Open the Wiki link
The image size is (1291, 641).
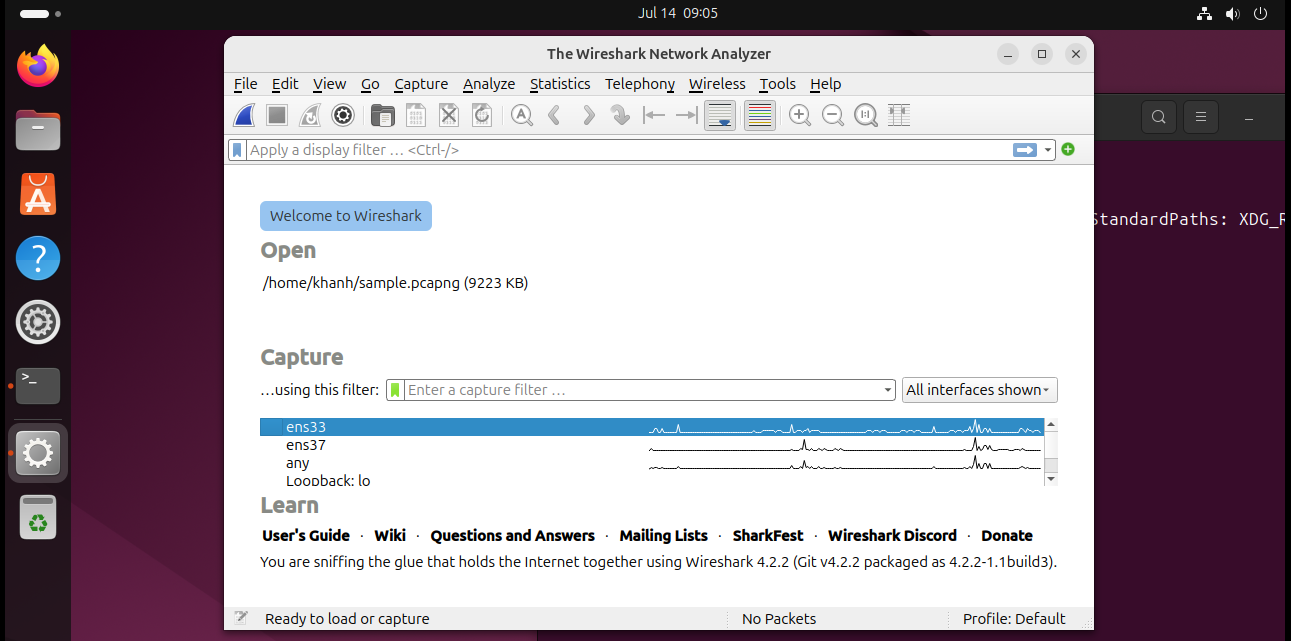coord(390,536)
